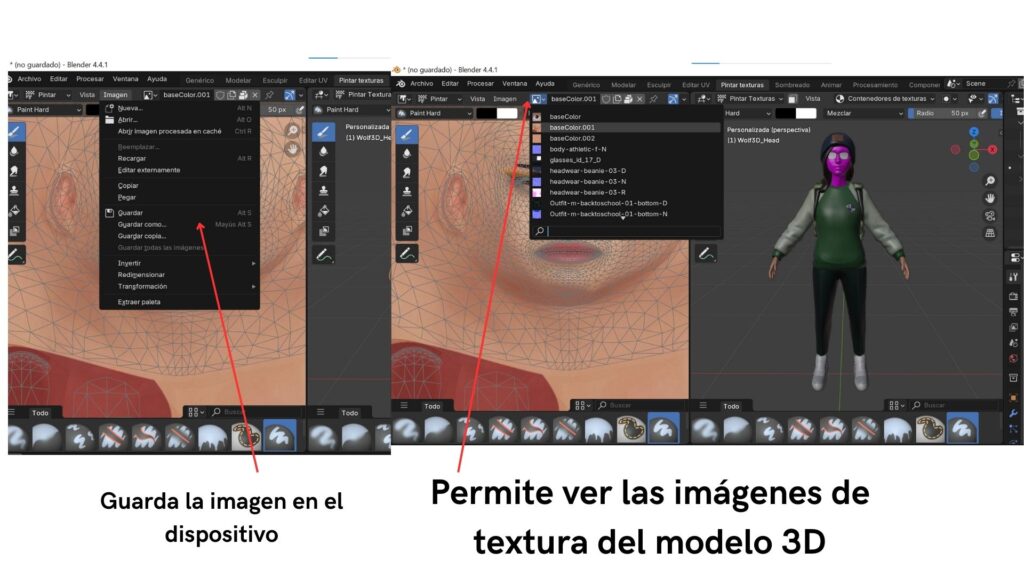1024x576 pixels.
Task: Expand Transformación submenu in Imagen menu
Action: pyautogui.click(x=180, y=287)
